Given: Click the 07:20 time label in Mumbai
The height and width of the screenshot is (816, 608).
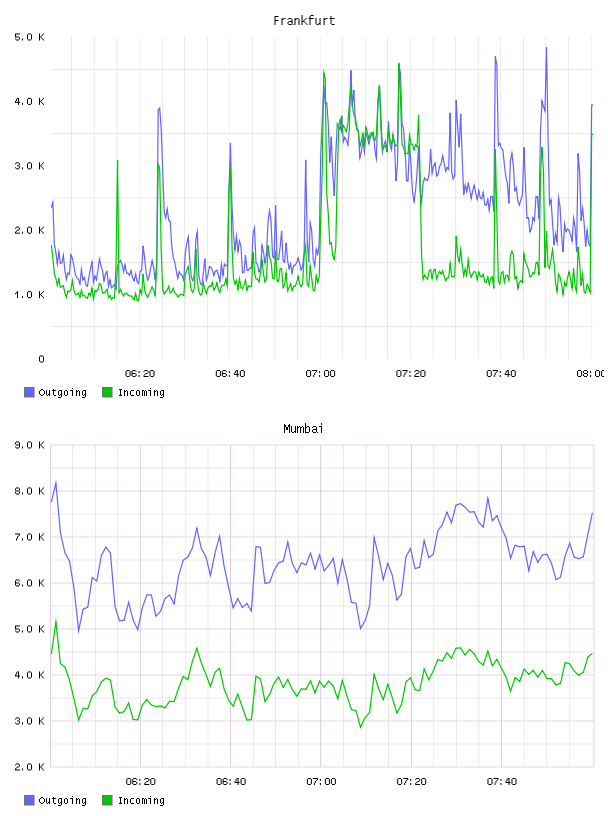Looking at the screenshot, I should (x=411, y=782).
